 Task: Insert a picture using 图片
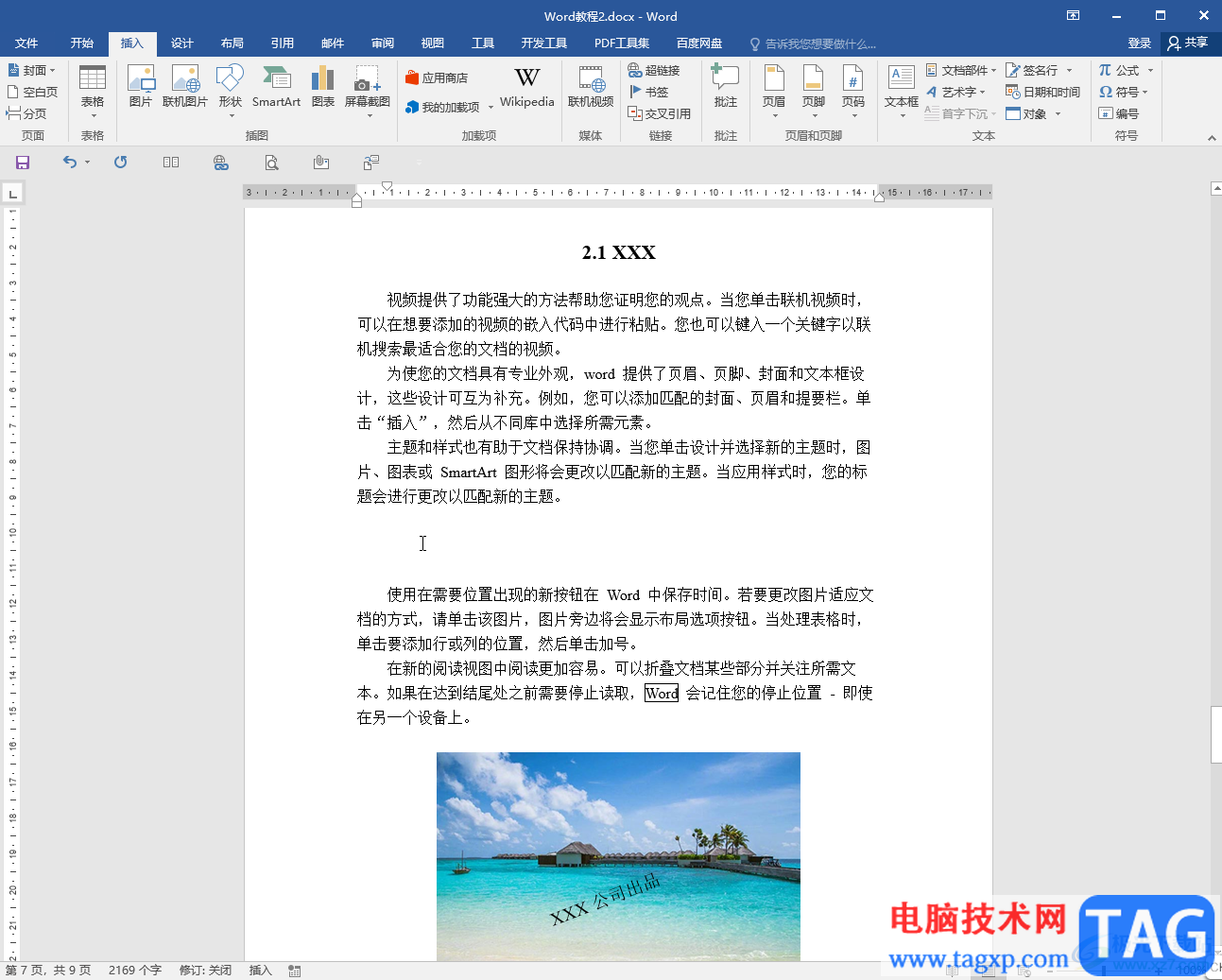[141, 87]
